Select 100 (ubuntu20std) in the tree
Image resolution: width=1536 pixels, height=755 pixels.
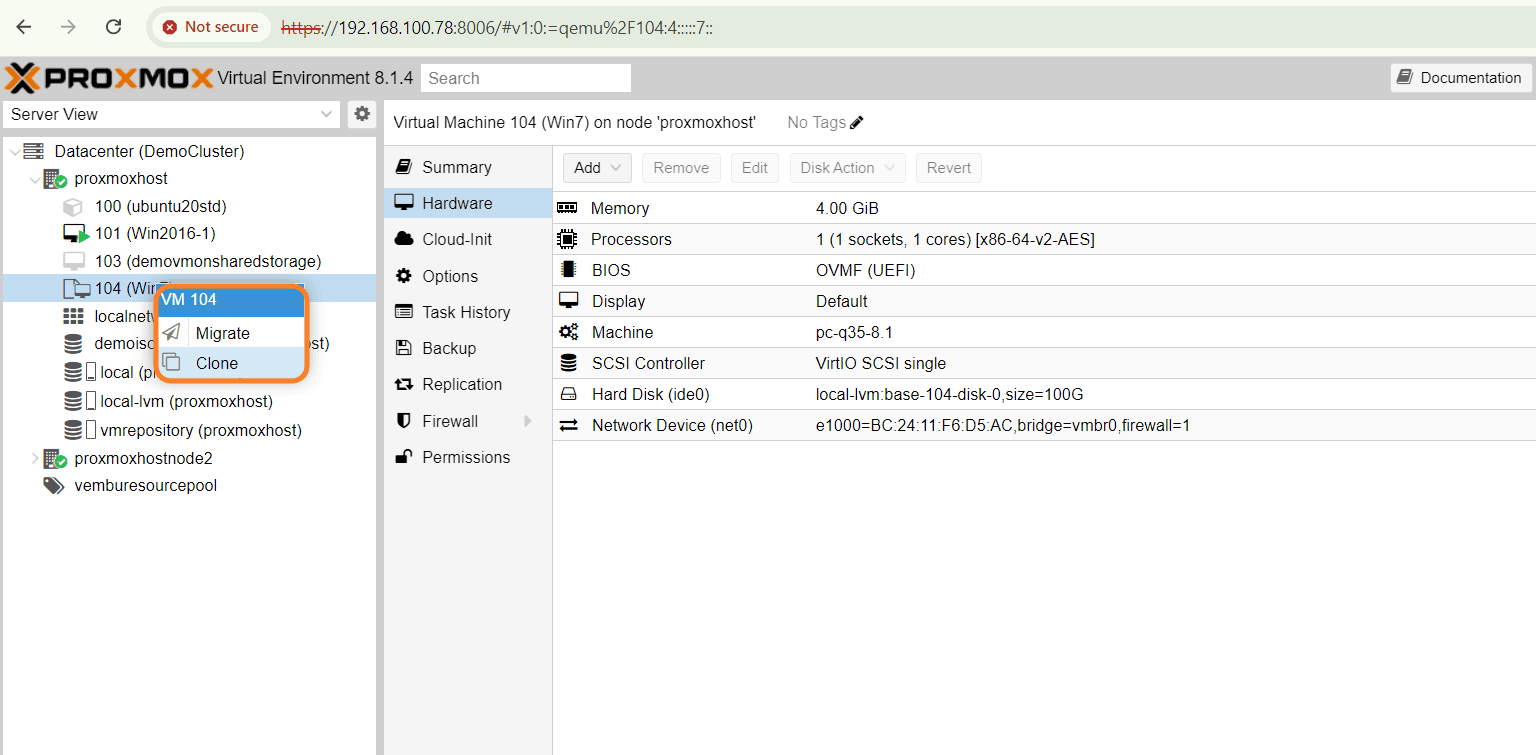[x=161, y=207]
